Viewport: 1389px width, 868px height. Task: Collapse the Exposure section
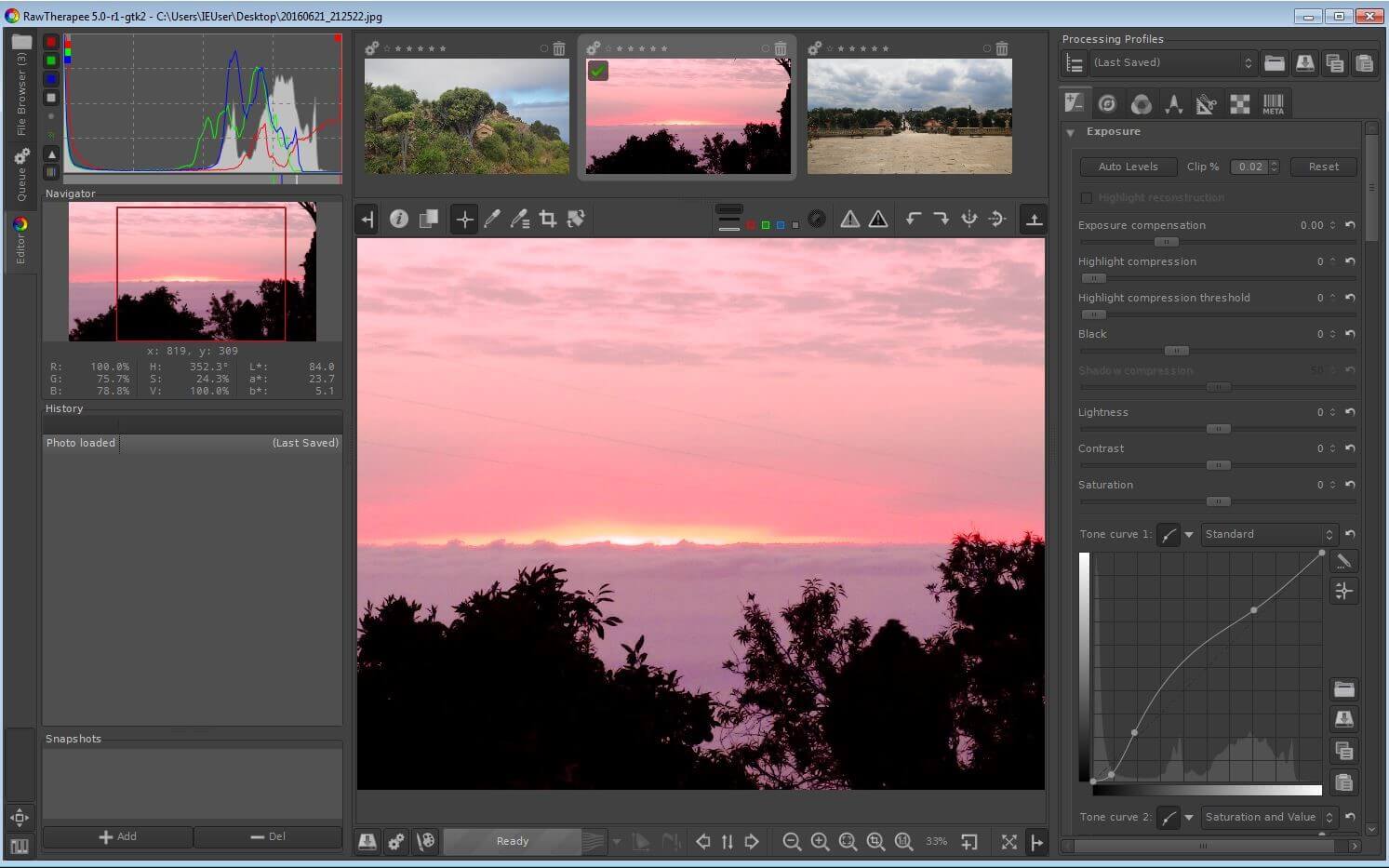click(1070, 131)
